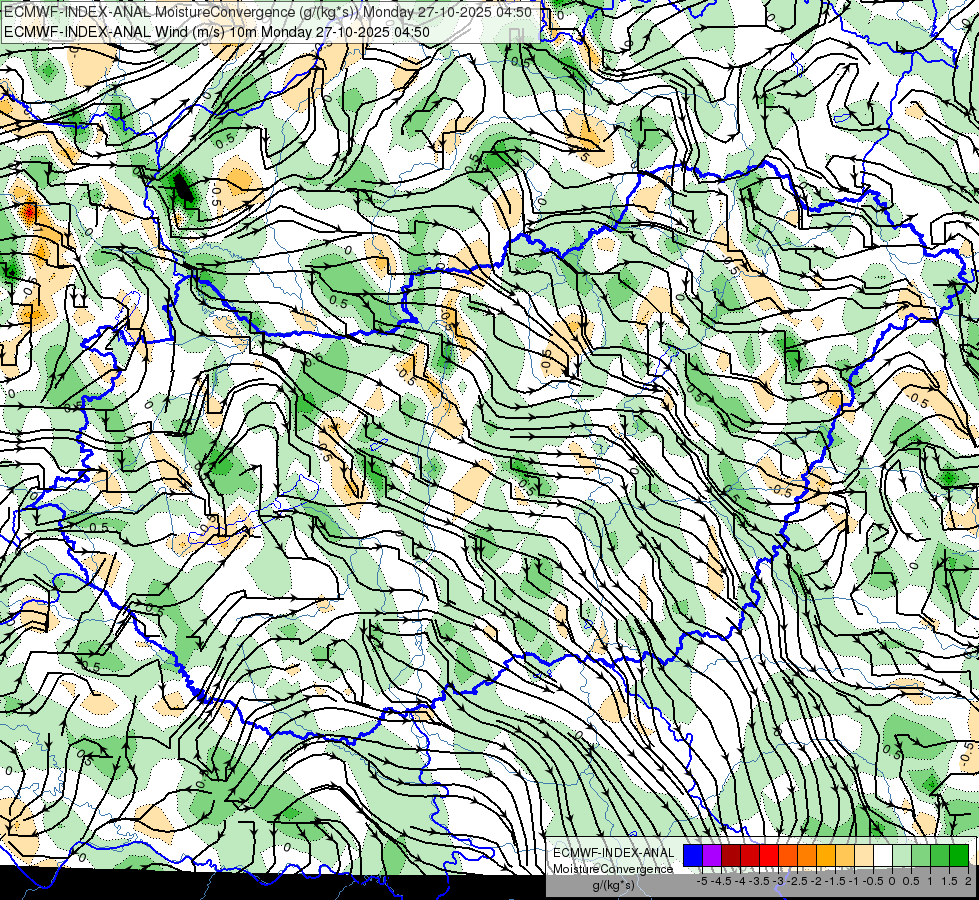Click the blue swatch in the legend

point(693,855)
